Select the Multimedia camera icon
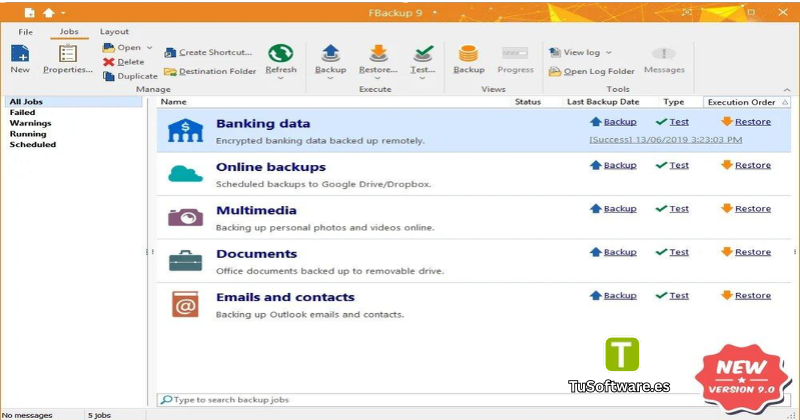This screenshot has height=420, width=800. click(185, 217)
